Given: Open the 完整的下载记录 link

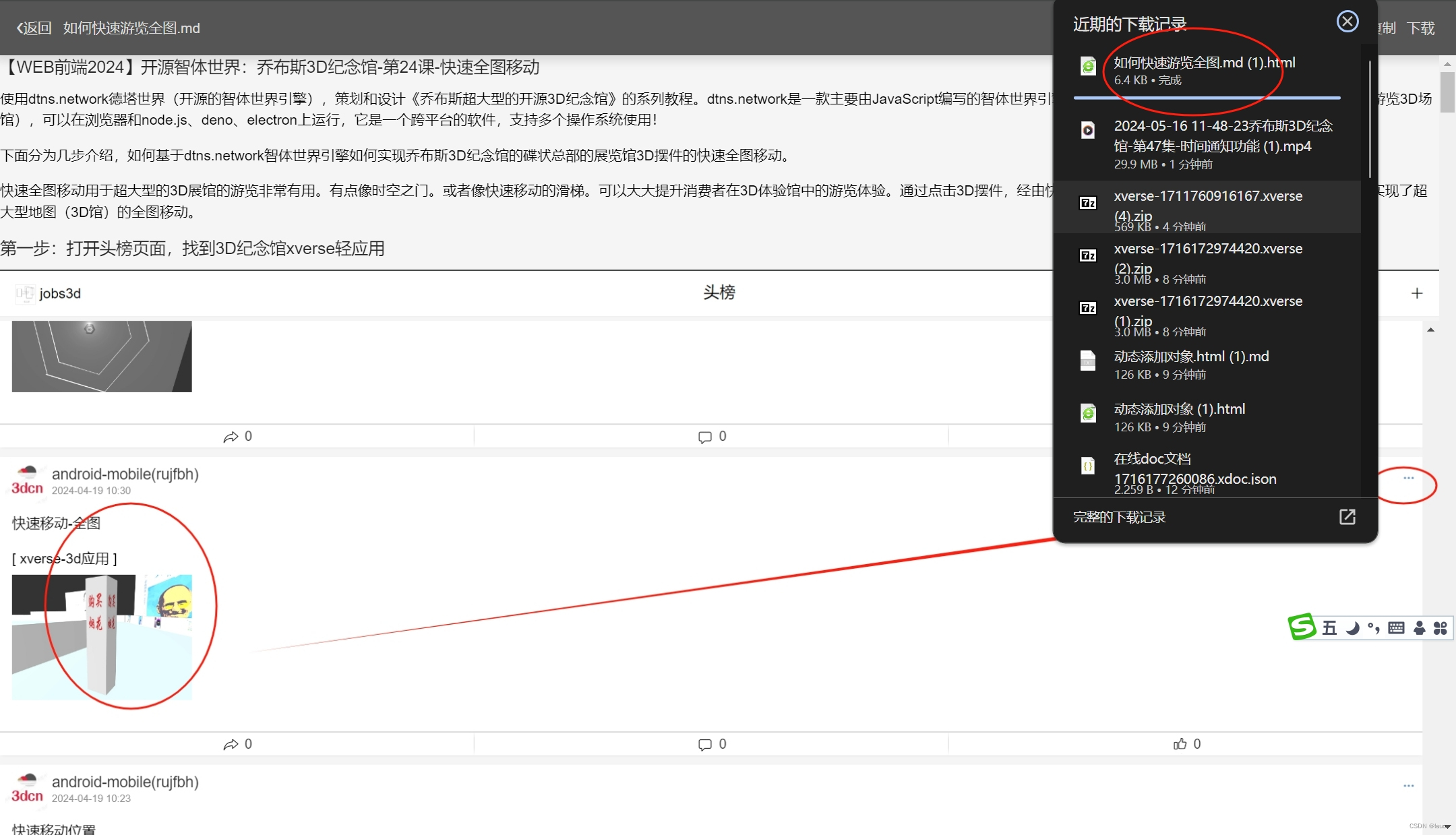Looking at the screenshot, I should tap(1119, 517).
